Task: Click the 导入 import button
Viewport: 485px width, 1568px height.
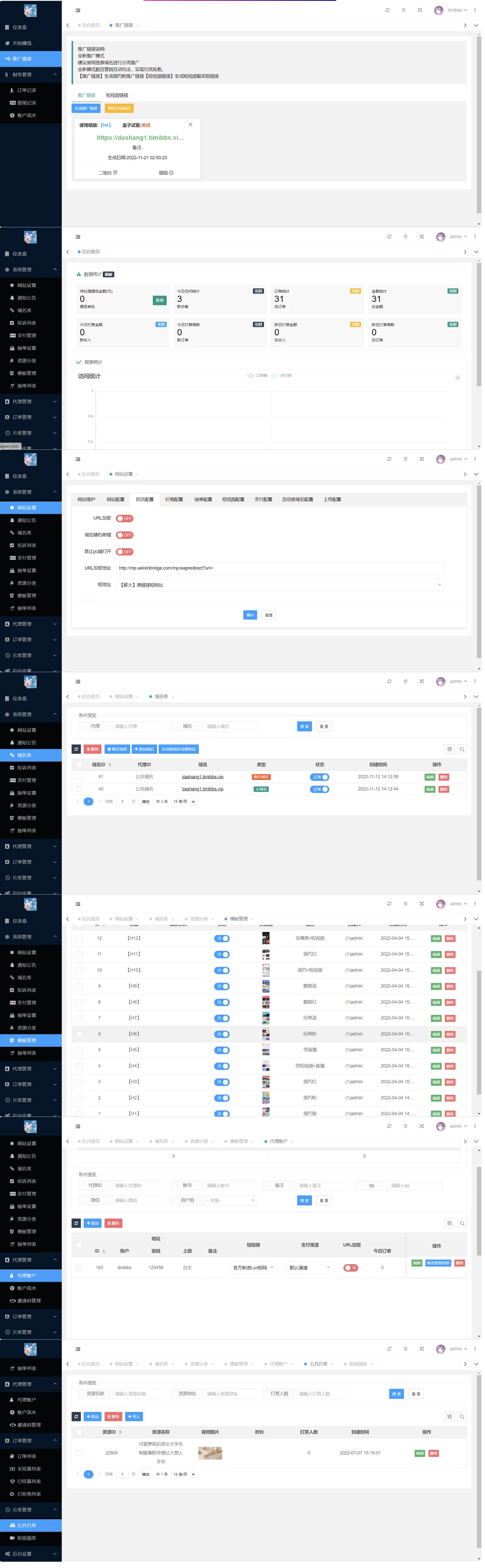Action: (134, 1416)
